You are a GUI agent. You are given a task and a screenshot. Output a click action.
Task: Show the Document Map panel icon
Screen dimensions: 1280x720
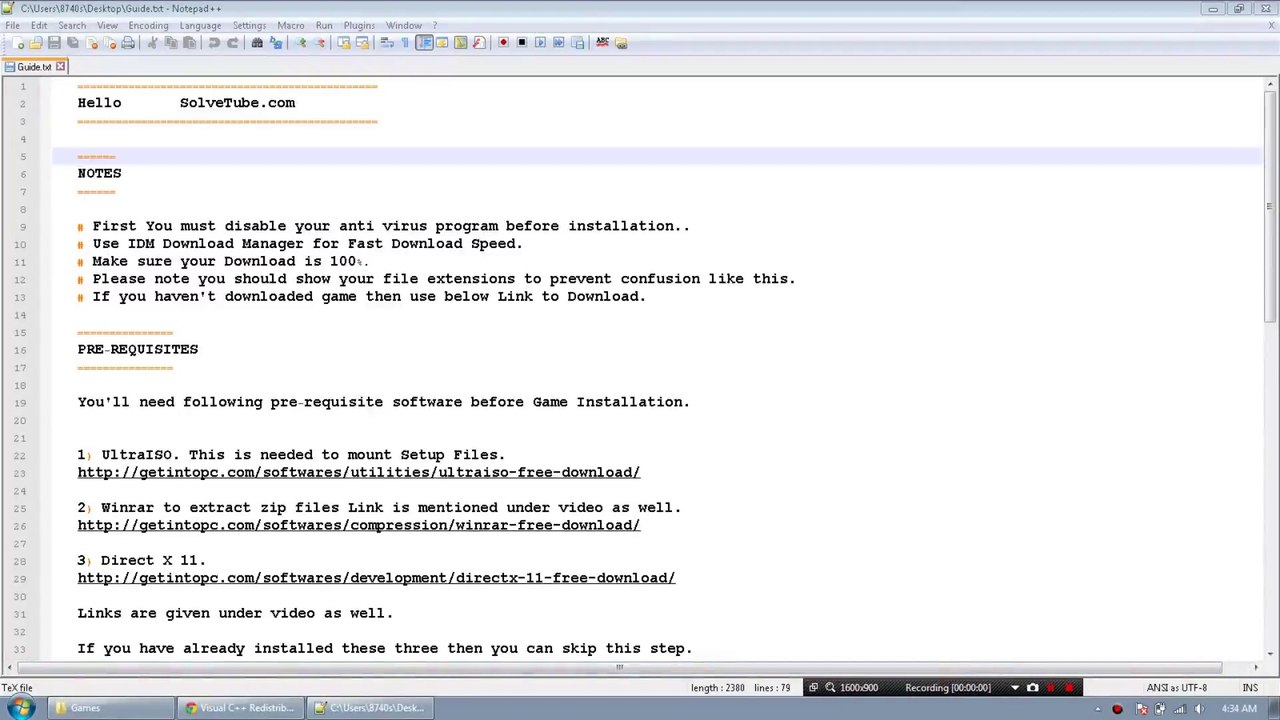coord(460,43)
